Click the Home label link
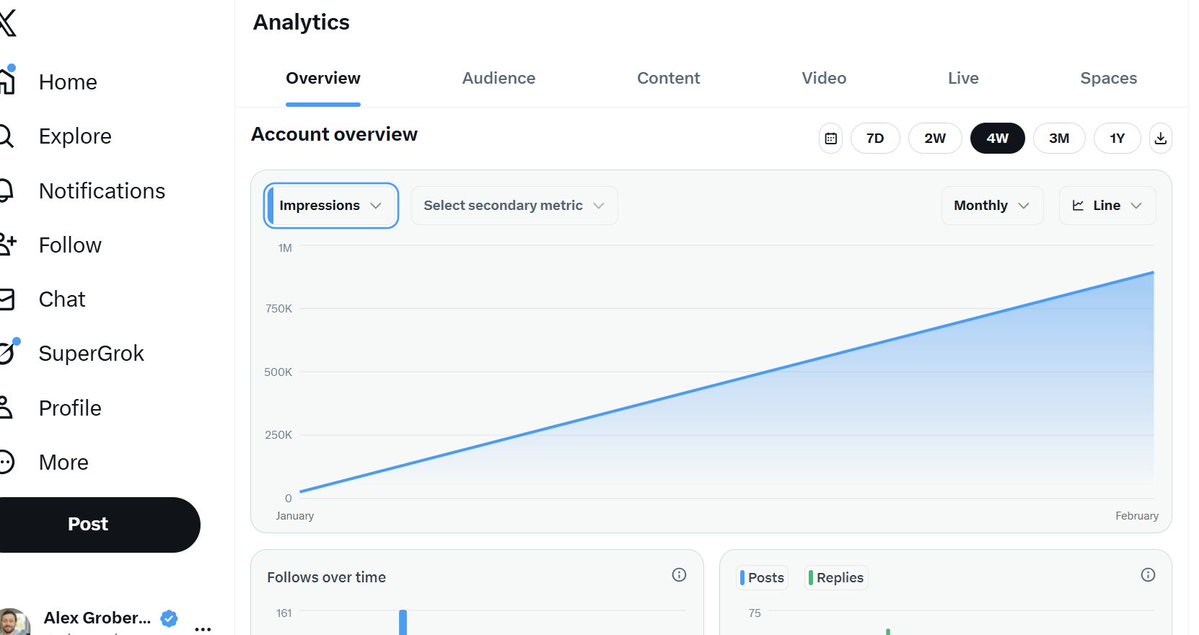This screenshot has height=635, width=1199. [68, 82]
